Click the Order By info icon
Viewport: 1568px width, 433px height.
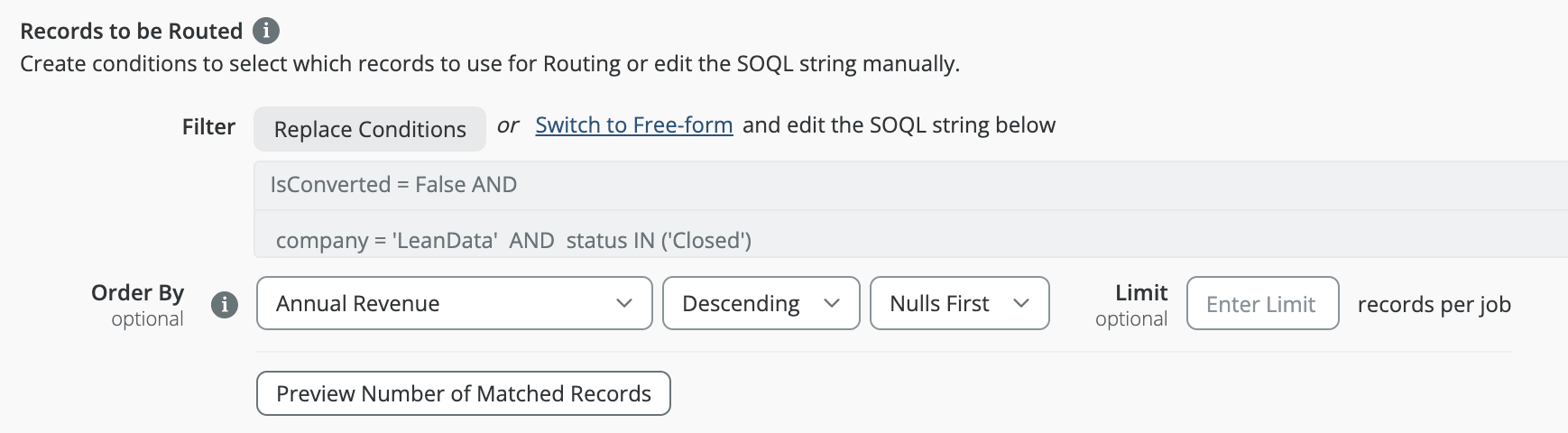[225, 305]
